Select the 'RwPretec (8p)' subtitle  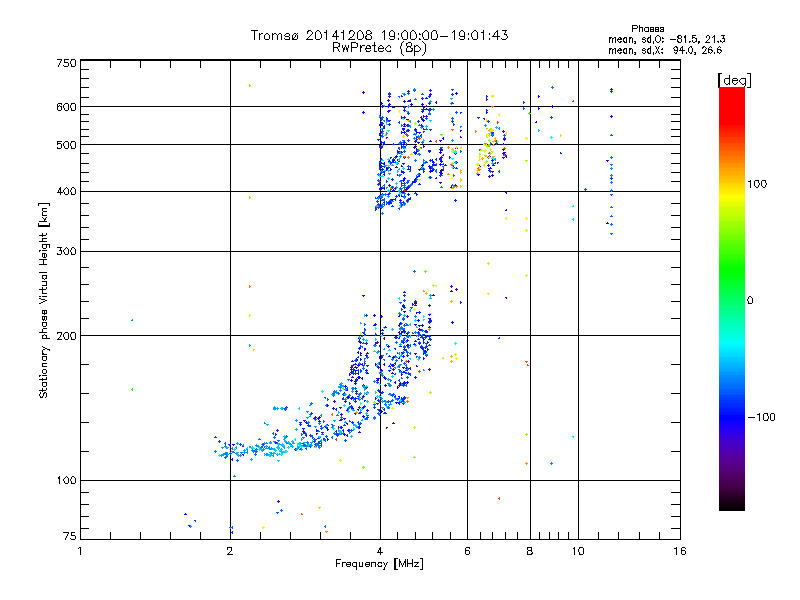379,48
